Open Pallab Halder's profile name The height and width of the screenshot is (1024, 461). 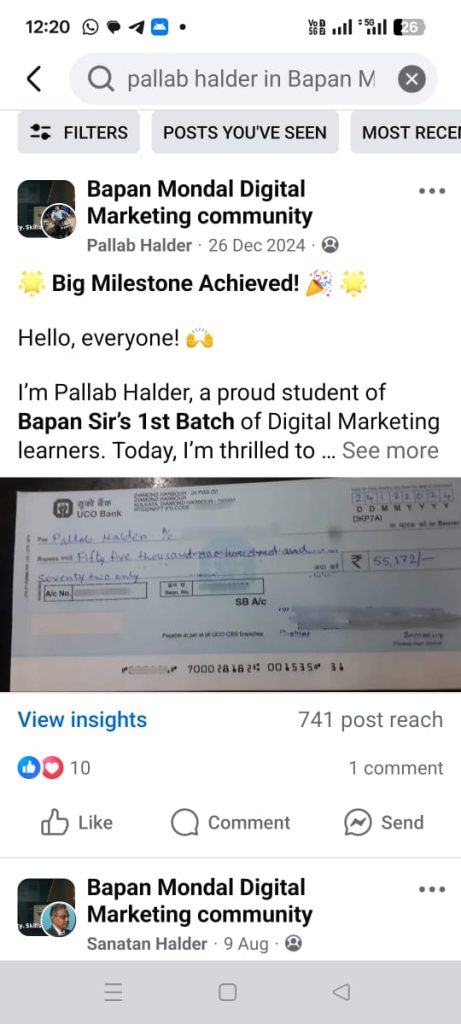pos(140,246)
